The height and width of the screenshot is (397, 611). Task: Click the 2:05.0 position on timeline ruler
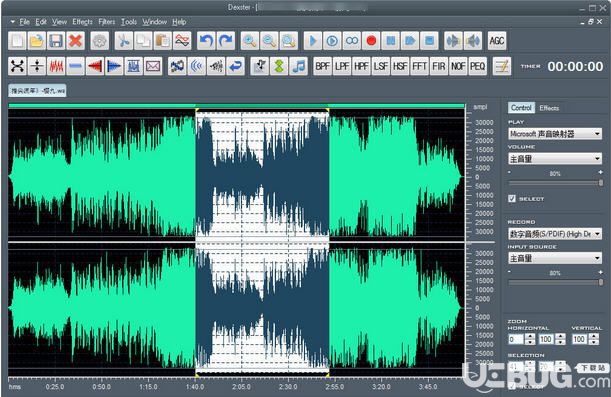coord(242,386)
